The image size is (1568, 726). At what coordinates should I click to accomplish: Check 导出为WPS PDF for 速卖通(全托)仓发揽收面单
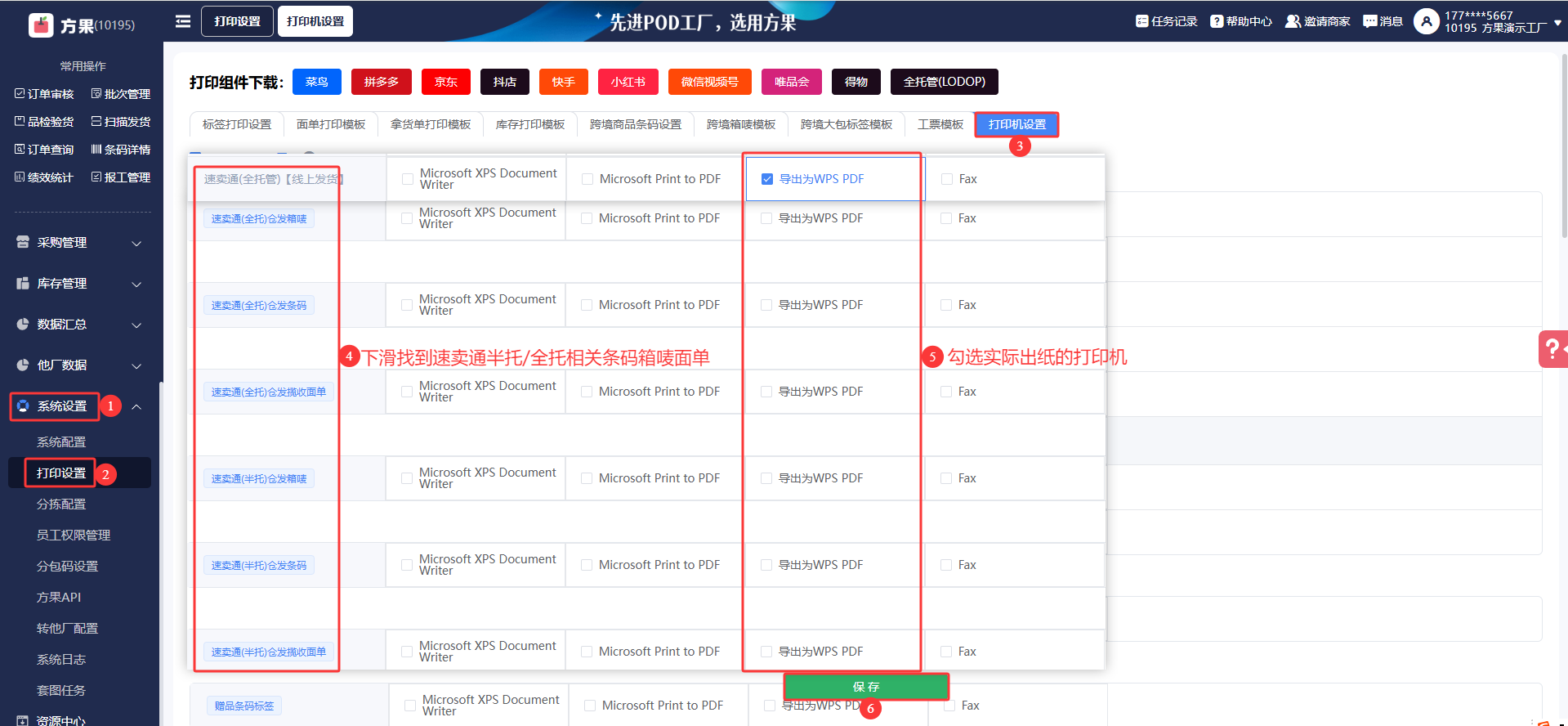coord(766,392)
